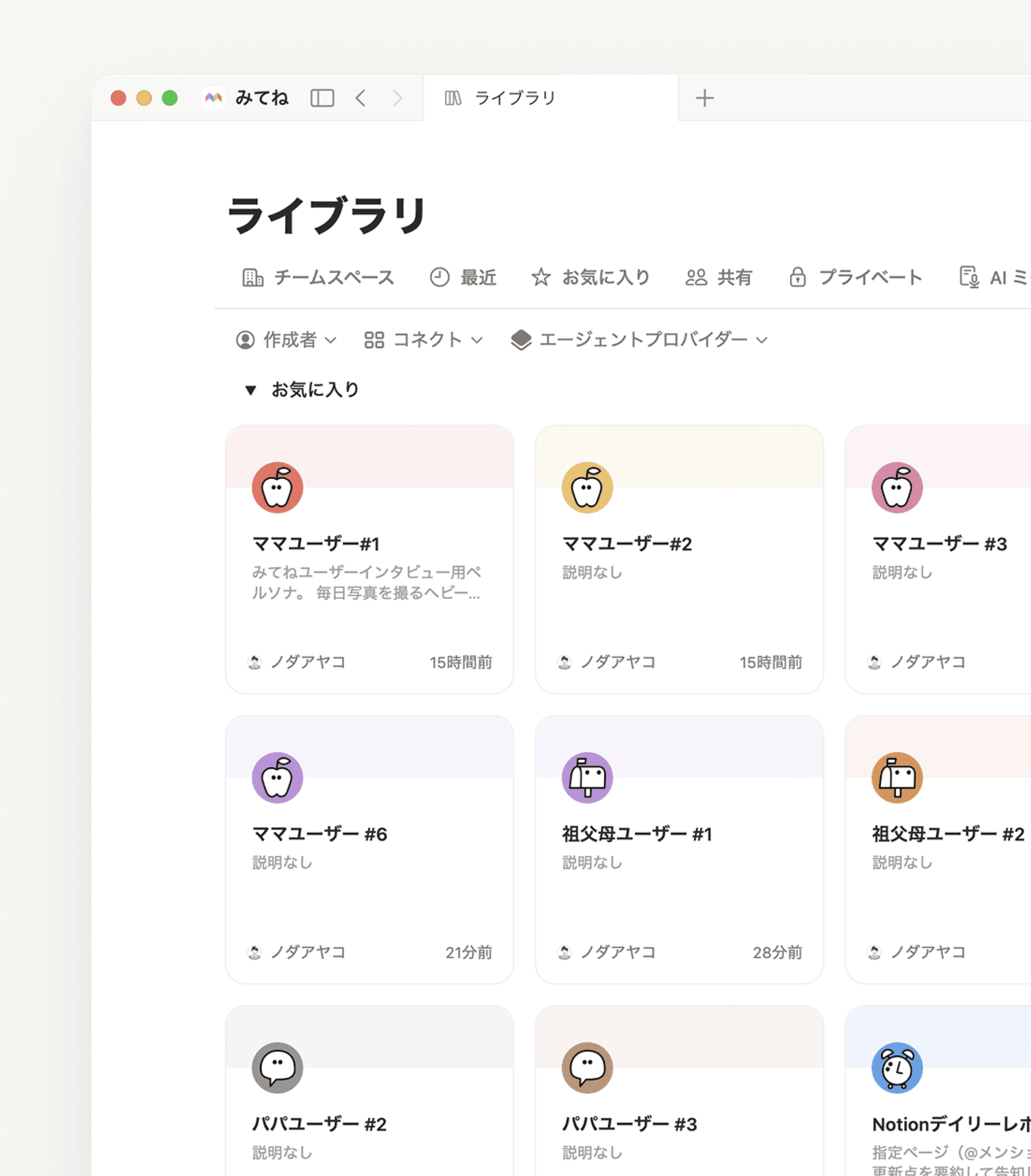Click the gray speech bubble icon of パパユーザー #2
Screen dimensions: 1031x1176
point(277,1067)
